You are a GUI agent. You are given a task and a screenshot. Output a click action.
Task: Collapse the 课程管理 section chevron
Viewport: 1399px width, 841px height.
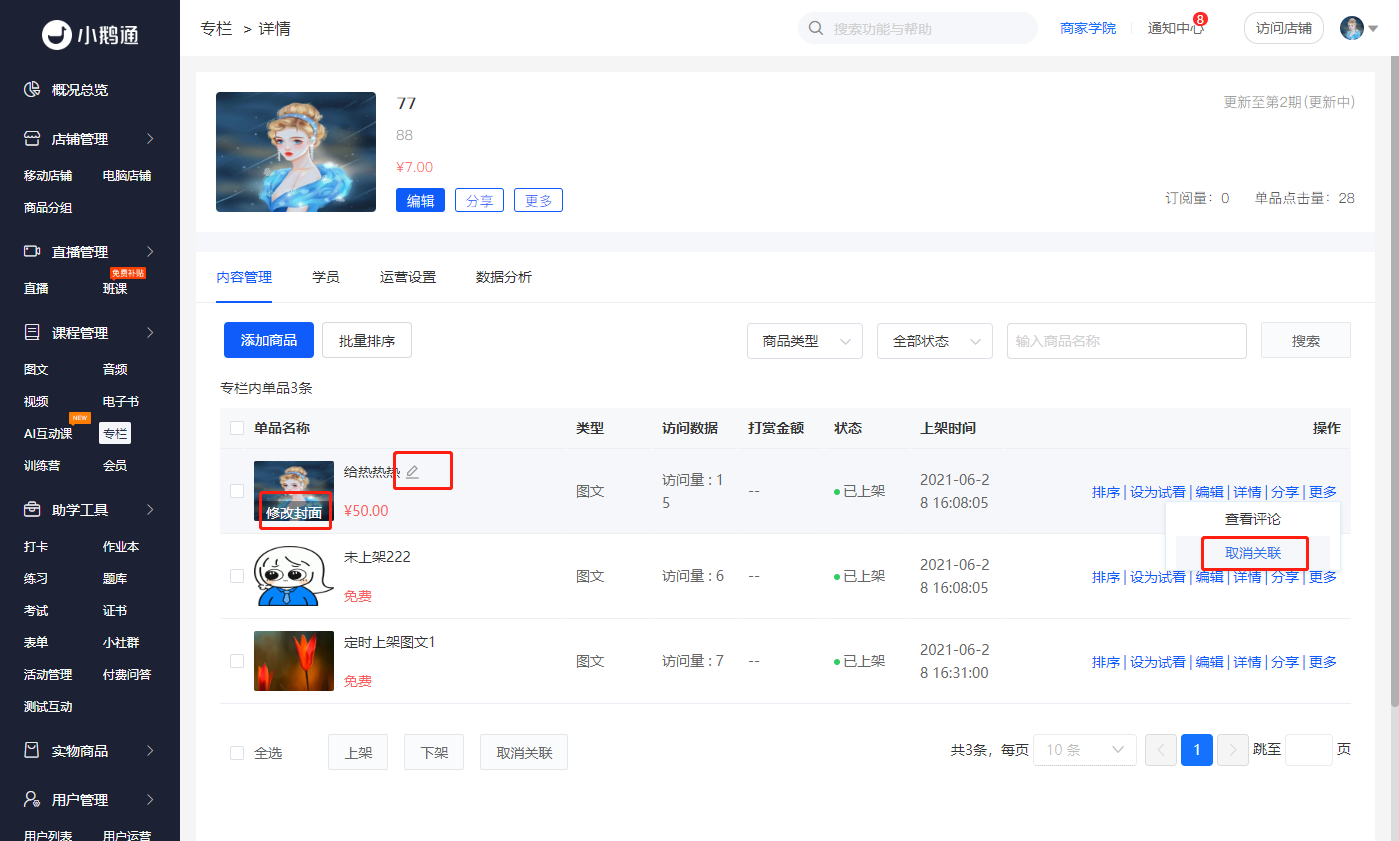(150, 333)
